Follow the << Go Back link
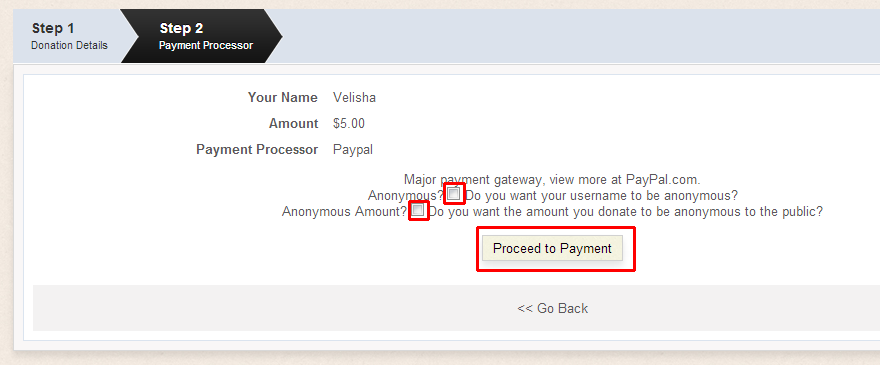 (x=552, y=308)
